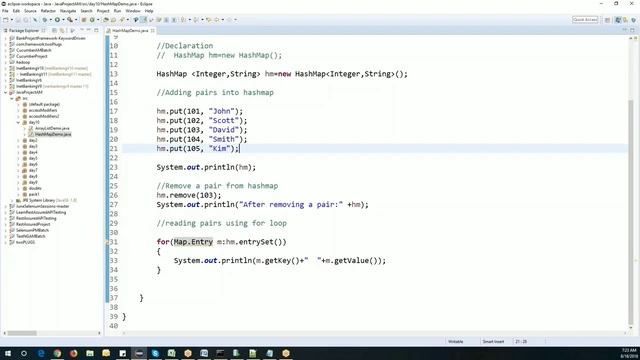Open the Edit menu
This screenshot has width=640, height=360.
[16, 11]
